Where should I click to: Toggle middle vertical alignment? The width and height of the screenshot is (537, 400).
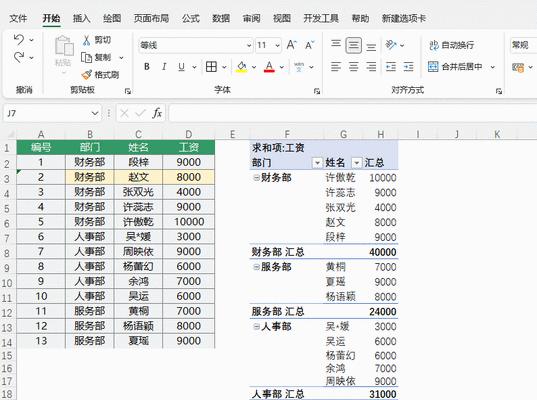click(353, 45)
